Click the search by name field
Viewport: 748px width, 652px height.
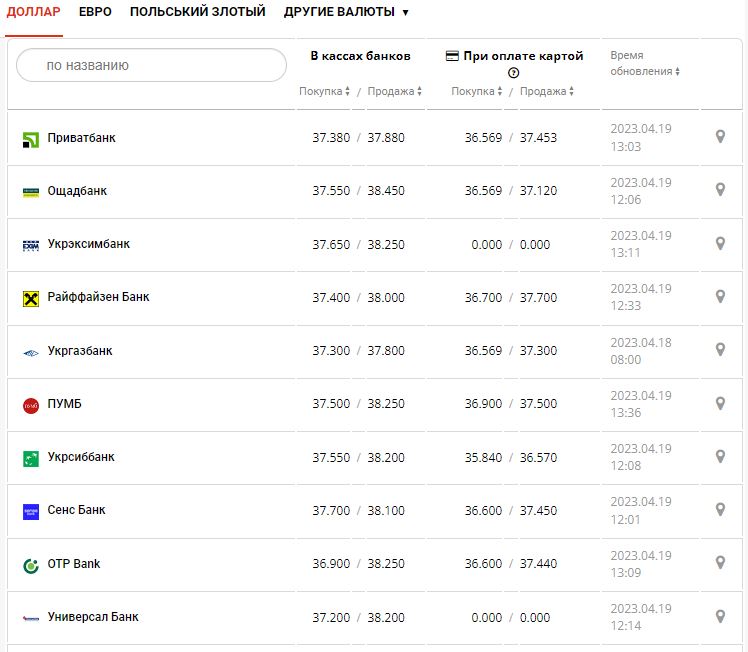[152, 65]
